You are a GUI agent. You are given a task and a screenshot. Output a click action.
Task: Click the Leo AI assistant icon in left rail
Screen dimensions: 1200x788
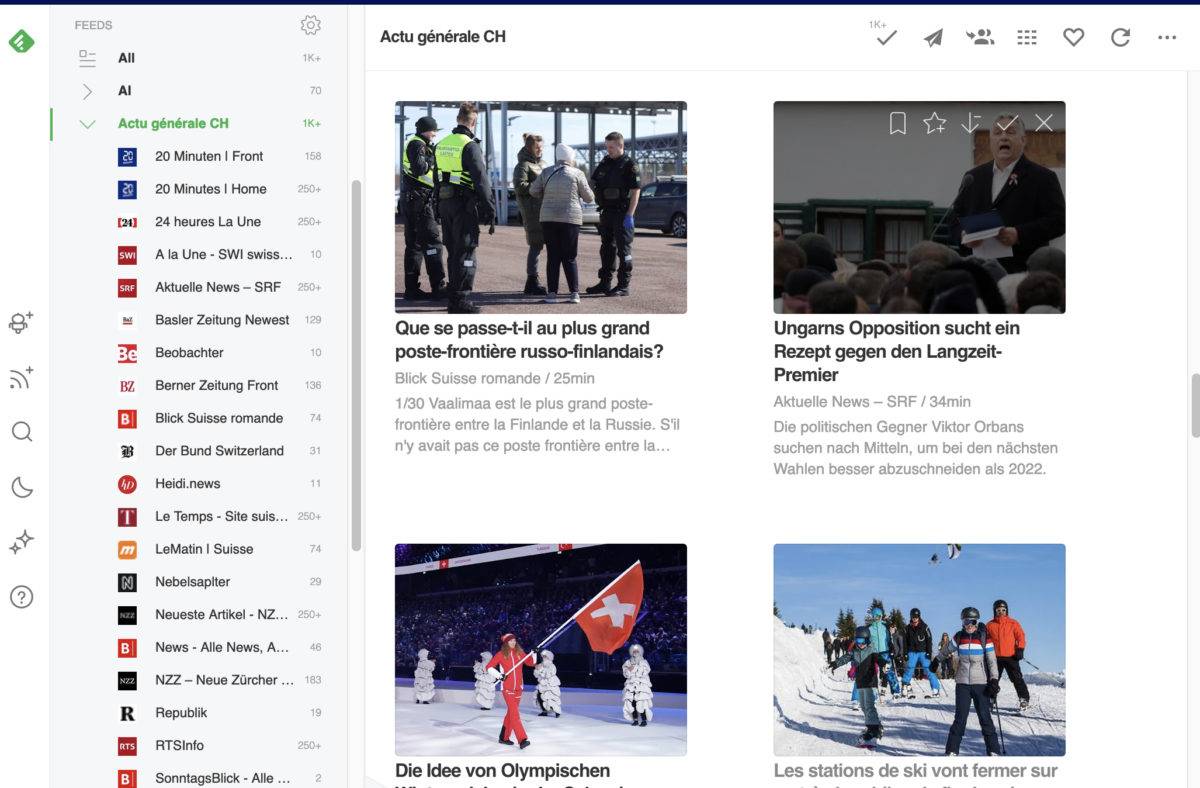click(x=21, y=322)
